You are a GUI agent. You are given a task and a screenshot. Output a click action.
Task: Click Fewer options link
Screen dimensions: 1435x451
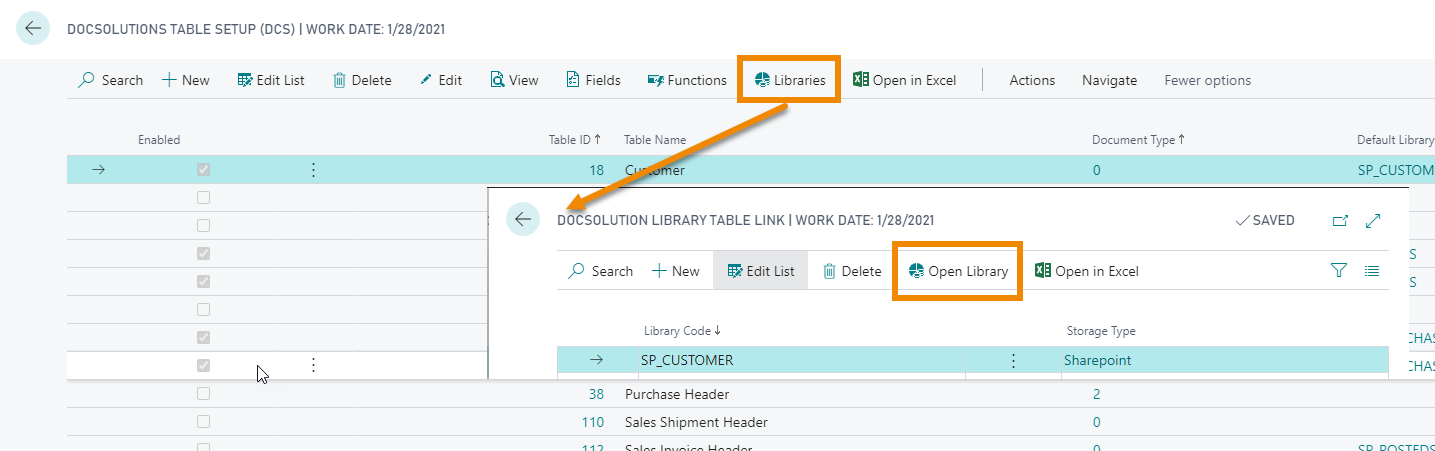coord(1207,80)
